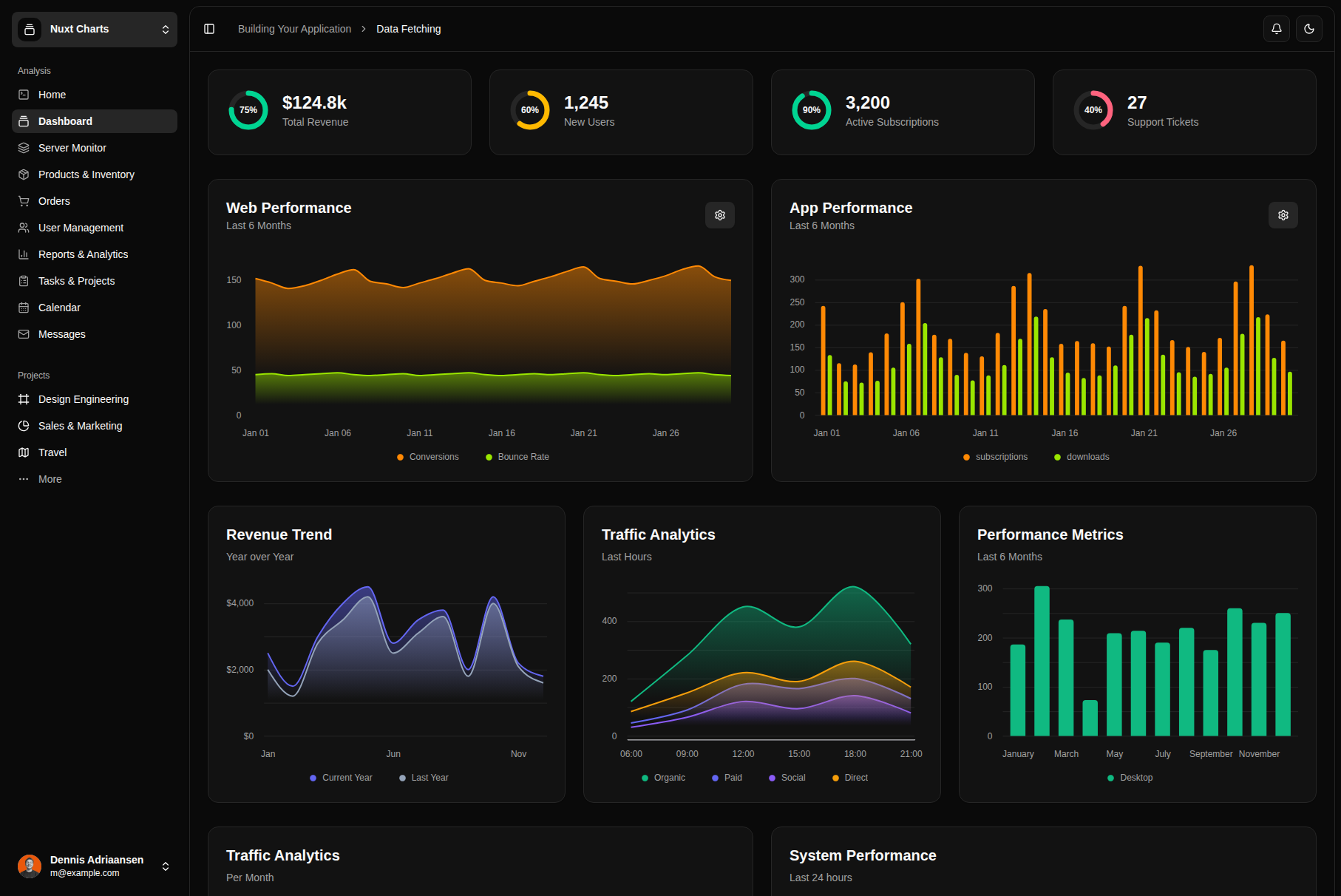Expand More projects in sidebar
1341x896 pixels.
point(50,479)
